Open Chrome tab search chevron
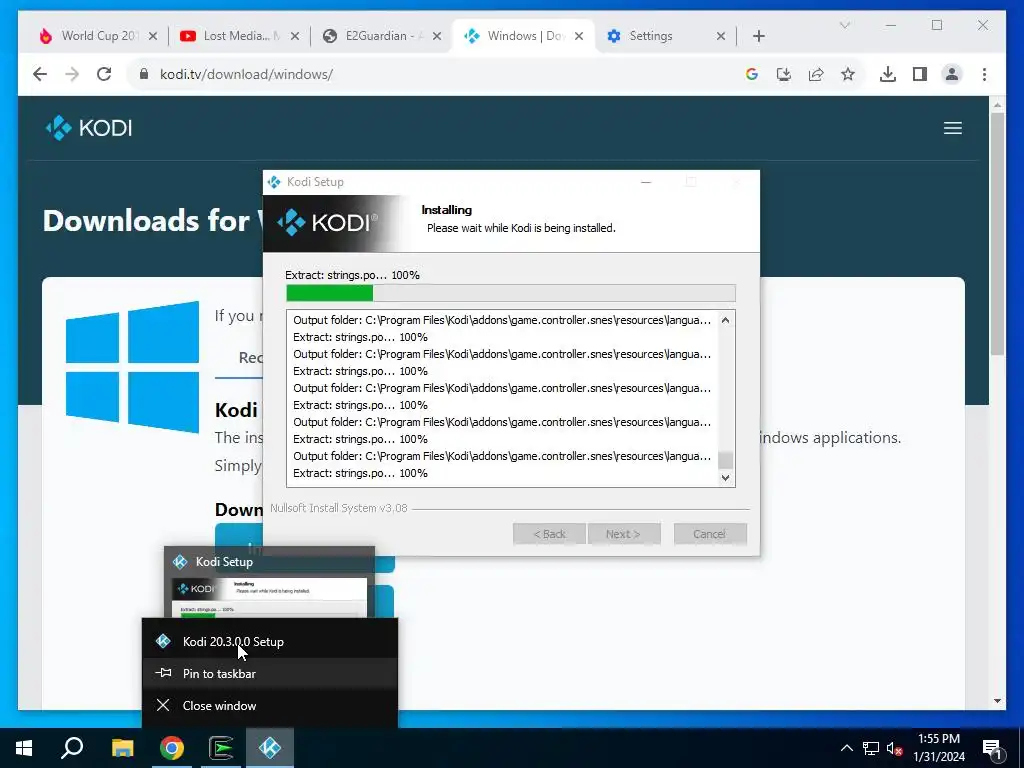The height and width of the screenshot is (768, 1024). coord(844,25)
